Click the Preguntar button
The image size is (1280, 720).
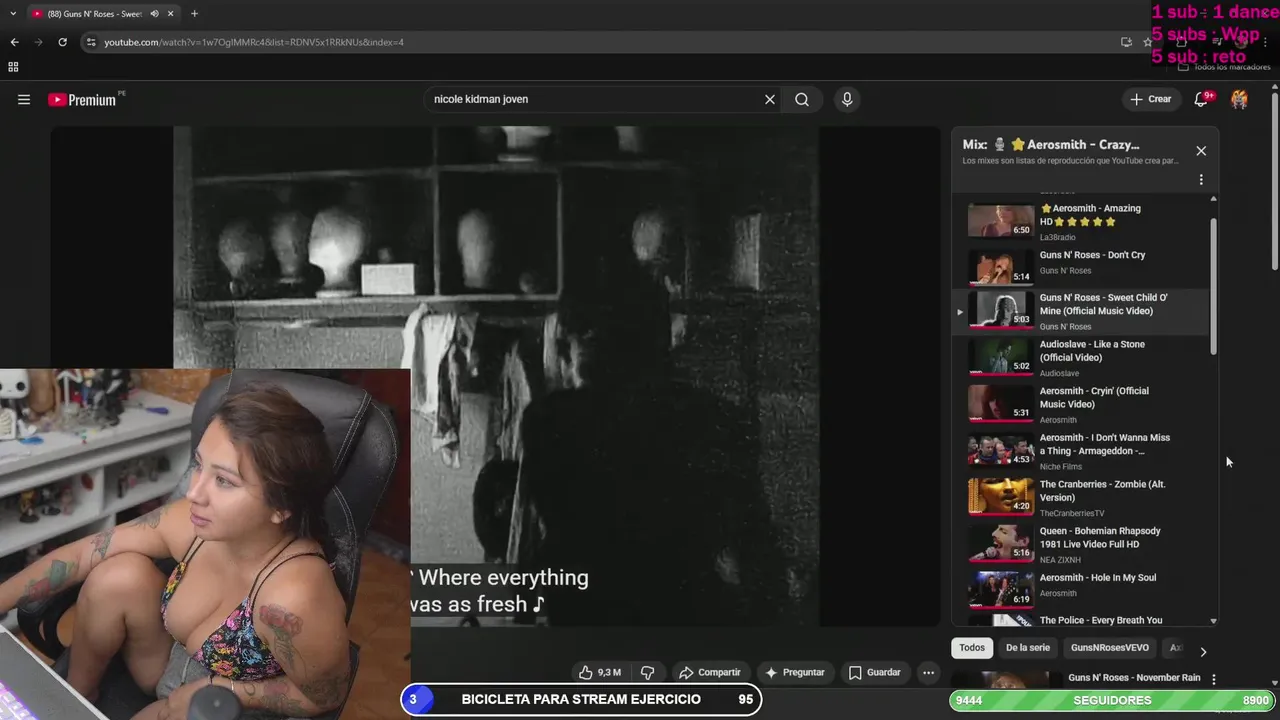tap(795, 672)
